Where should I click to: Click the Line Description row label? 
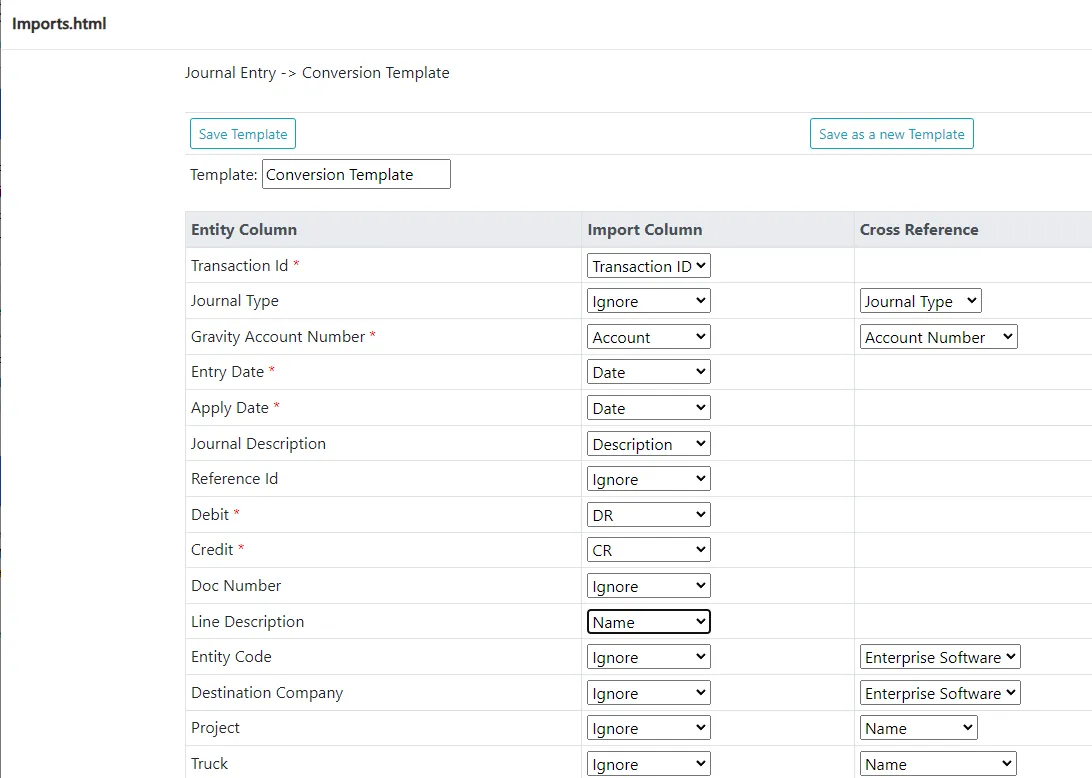pos(247,621)
